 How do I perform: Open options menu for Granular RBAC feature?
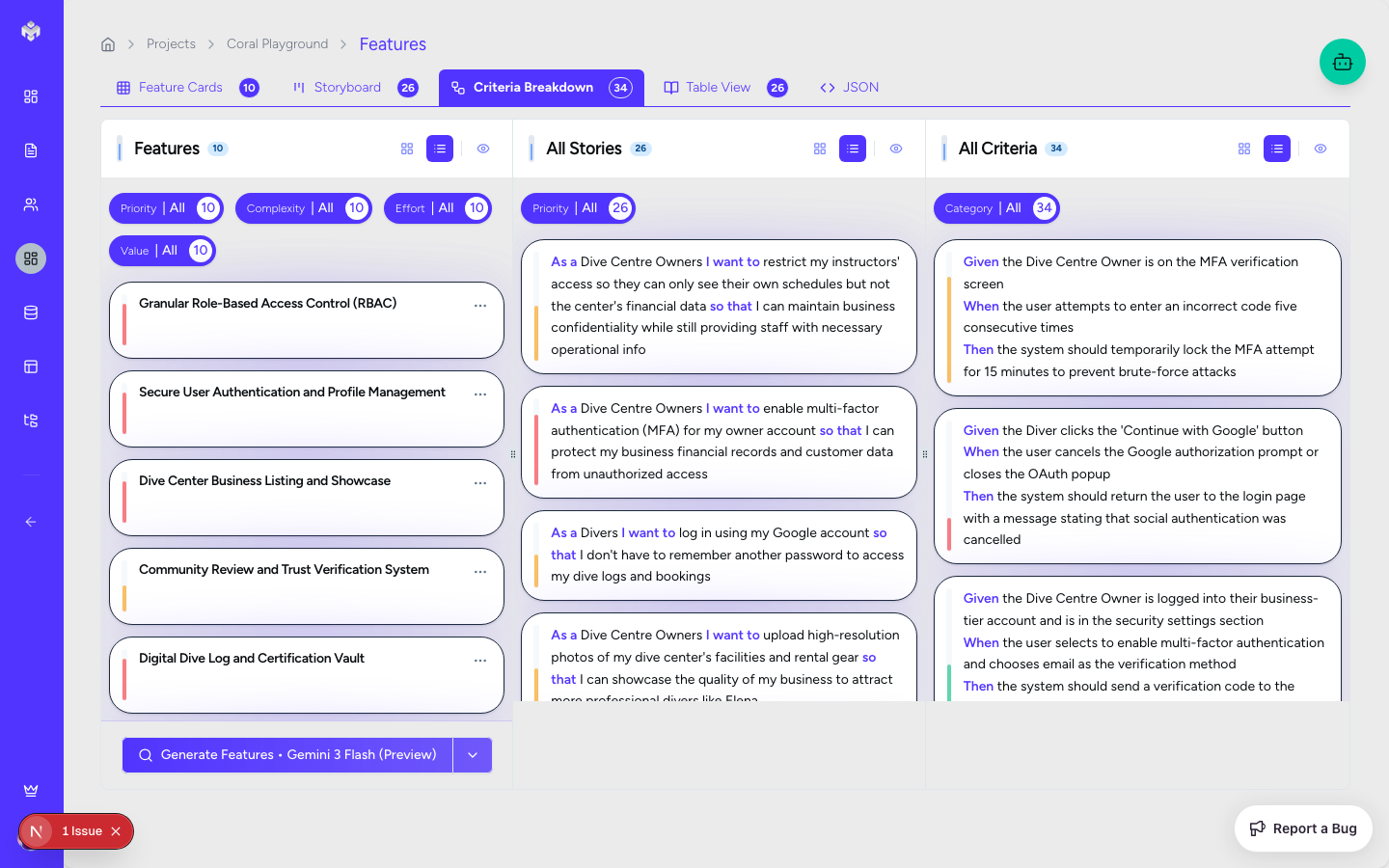click(x=480, y=306)
